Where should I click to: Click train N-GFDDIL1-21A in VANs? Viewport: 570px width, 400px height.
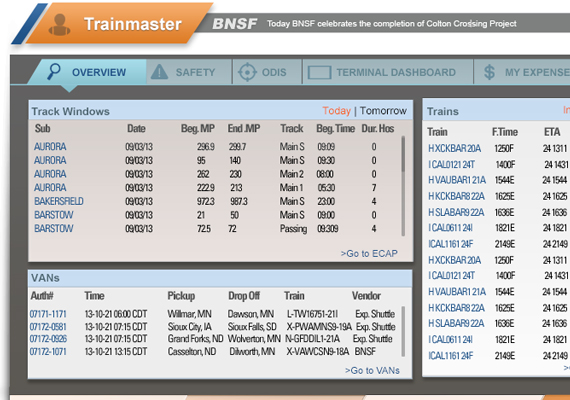click(313, 339)
